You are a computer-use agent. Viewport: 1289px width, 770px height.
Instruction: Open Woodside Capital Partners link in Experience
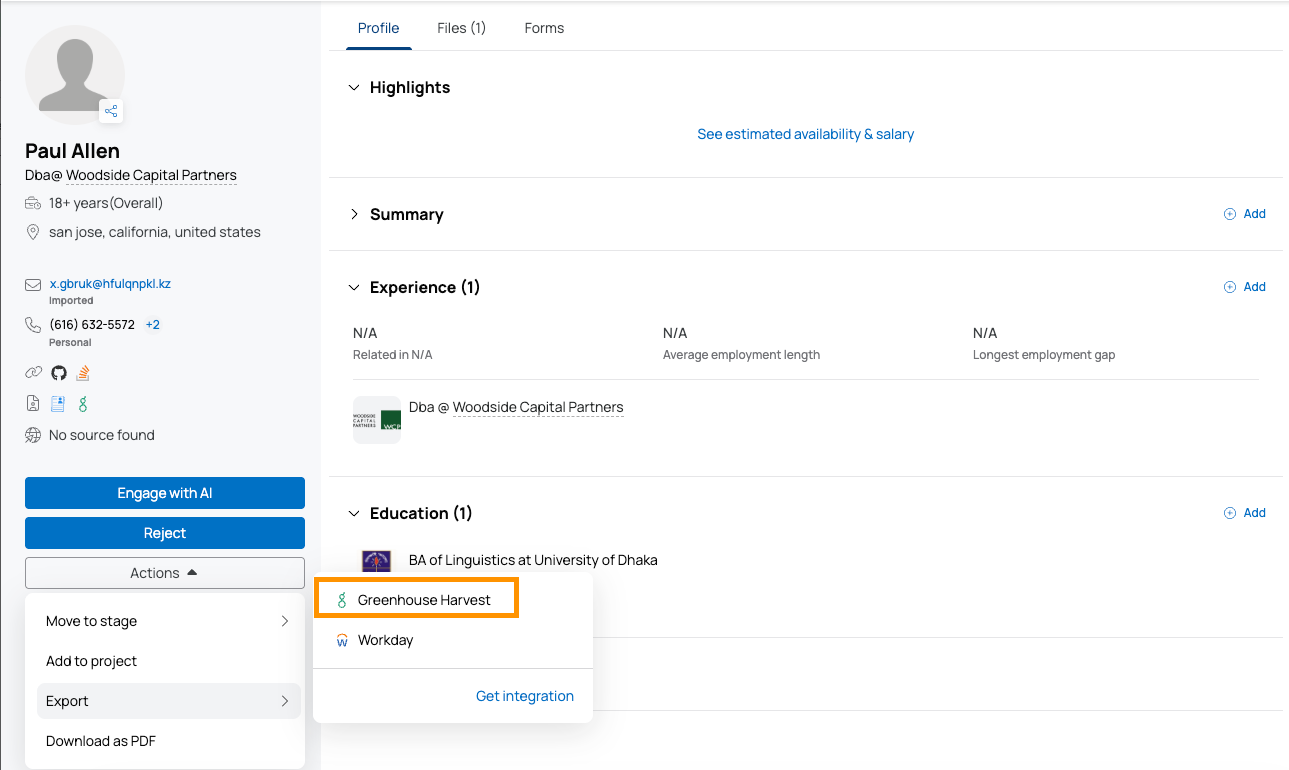538,407
